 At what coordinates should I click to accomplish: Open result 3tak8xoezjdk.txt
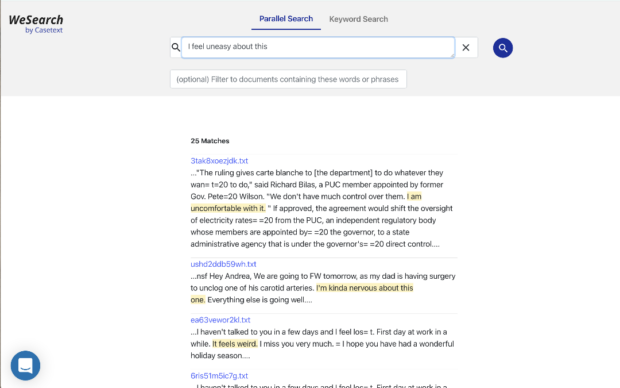219,161
